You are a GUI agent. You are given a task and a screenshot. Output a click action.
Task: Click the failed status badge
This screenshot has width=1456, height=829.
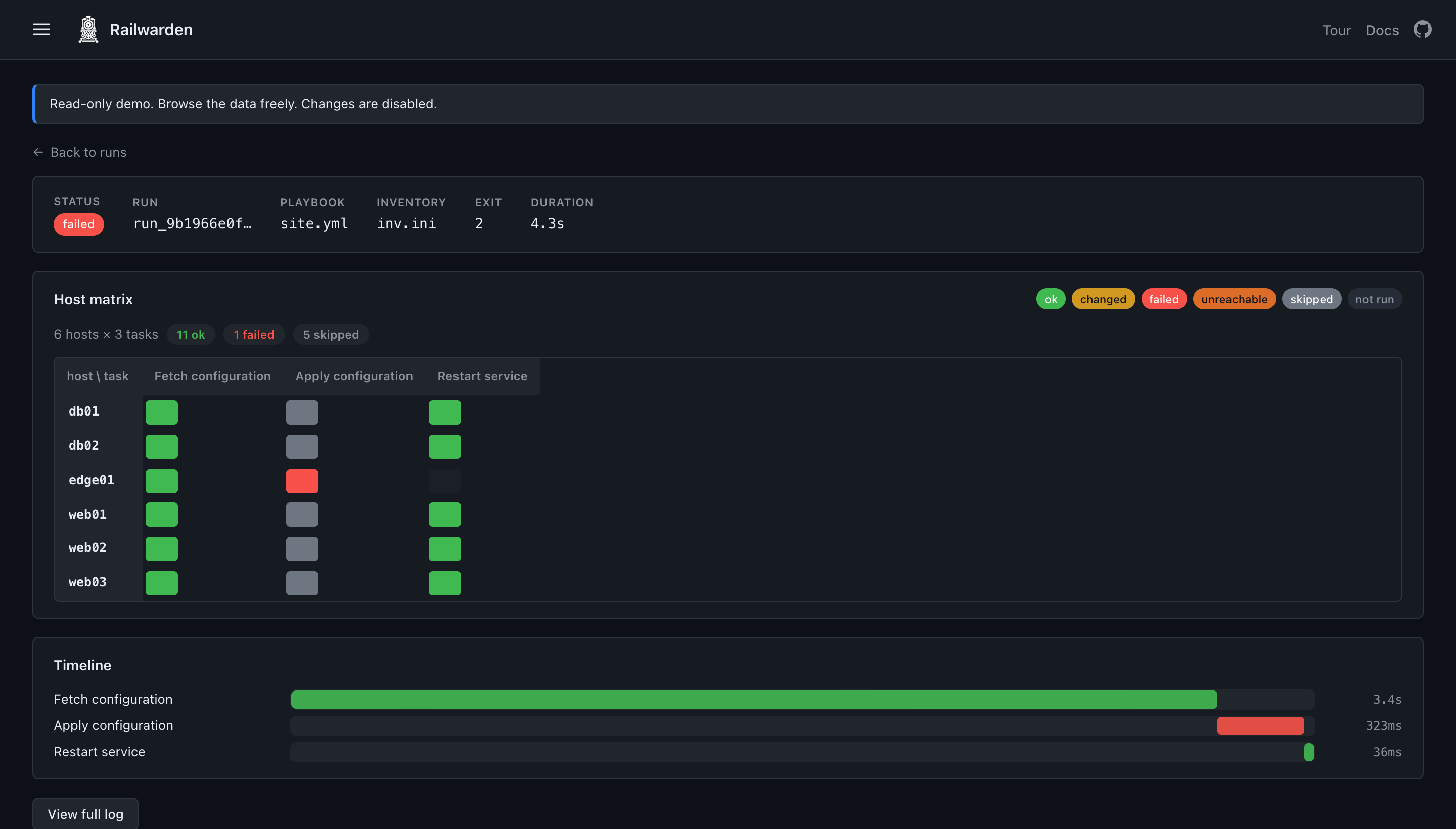78,224
